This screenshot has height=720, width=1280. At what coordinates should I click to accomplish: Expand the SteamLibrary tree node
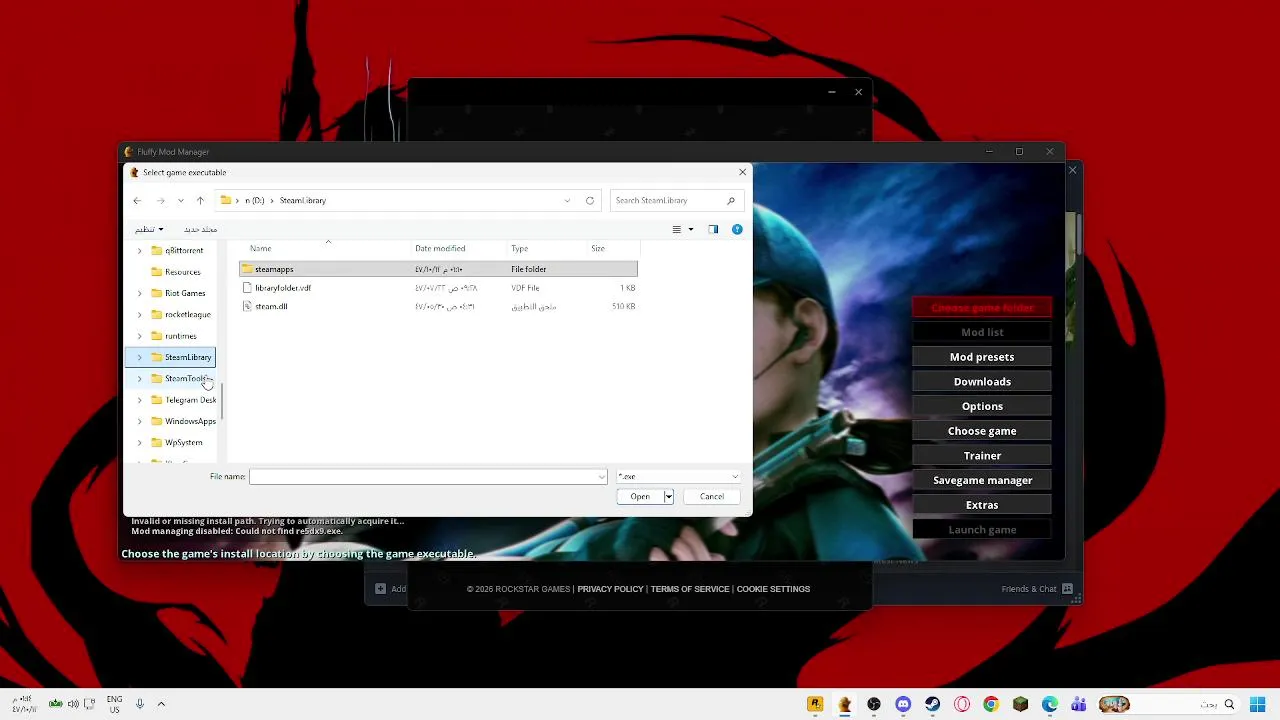coord(140,358)
